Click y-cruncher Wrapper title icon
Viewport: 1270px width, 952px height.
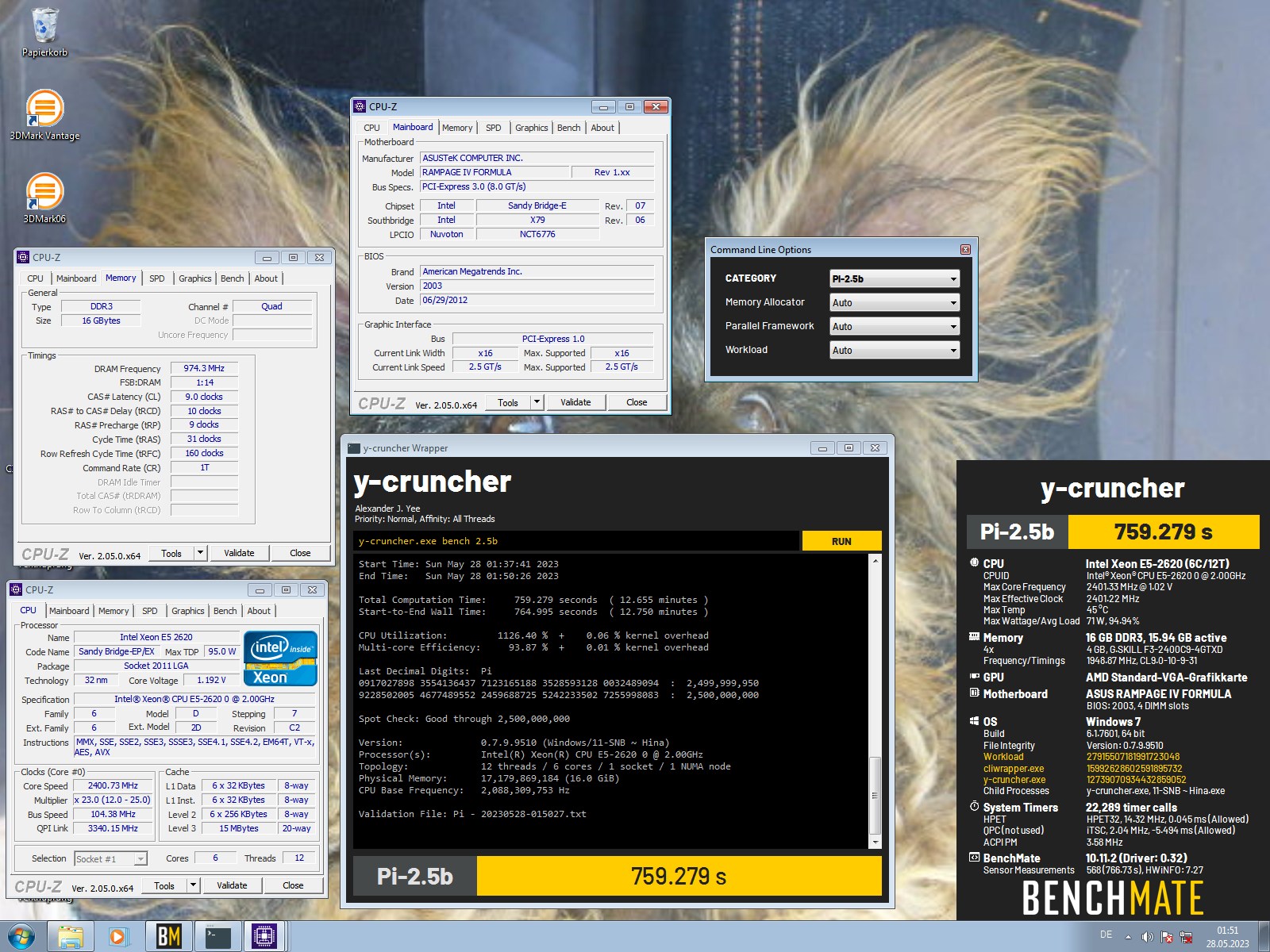[354, 448]
